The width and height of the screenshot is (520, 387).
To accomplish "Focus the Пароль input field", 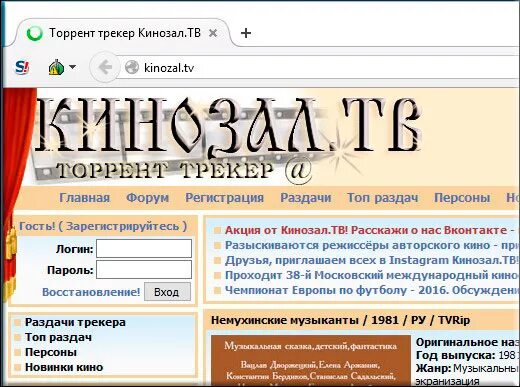I will click(144, 269).
